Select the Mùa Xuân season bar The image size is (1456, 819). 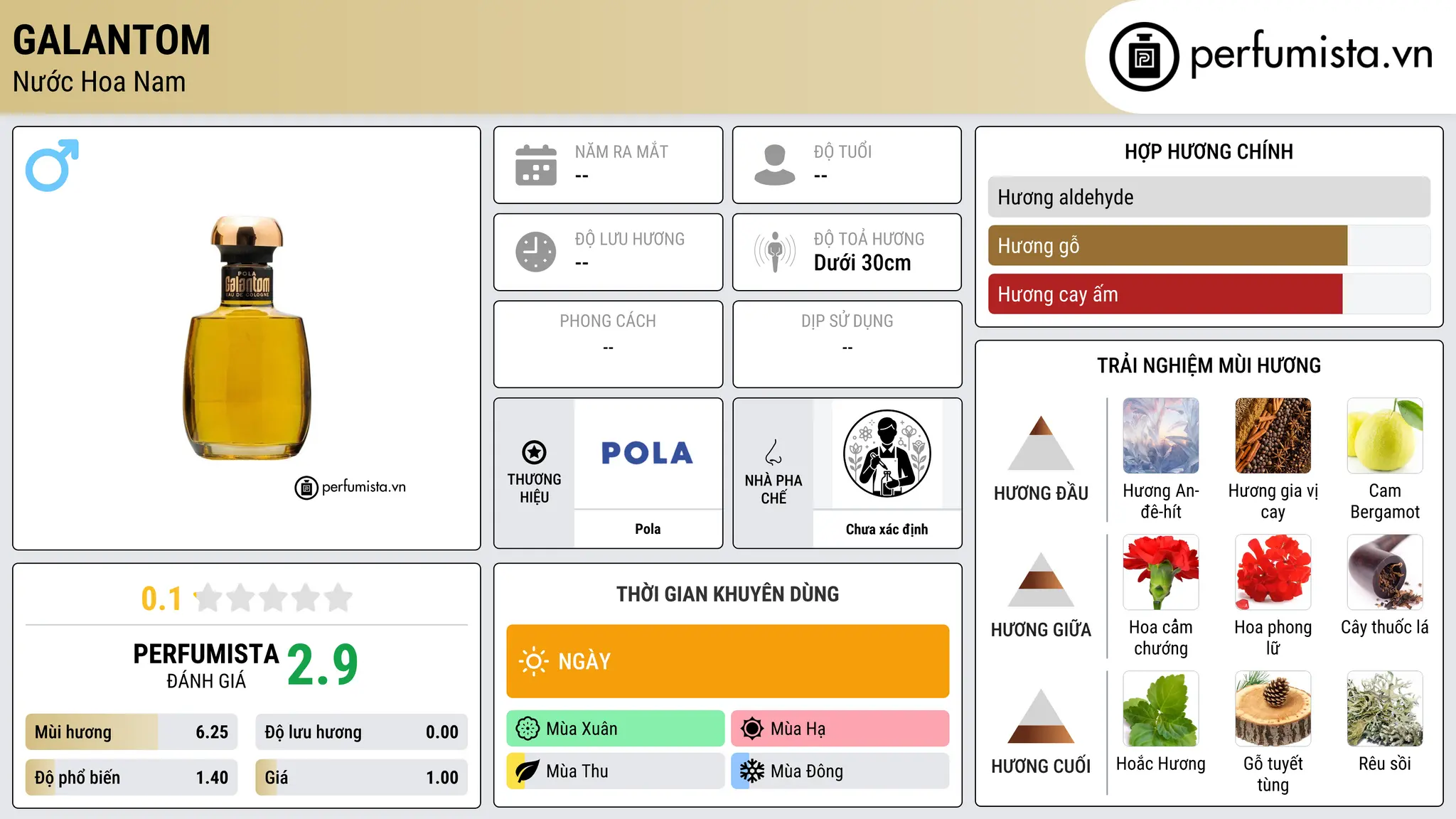point(616,729)
